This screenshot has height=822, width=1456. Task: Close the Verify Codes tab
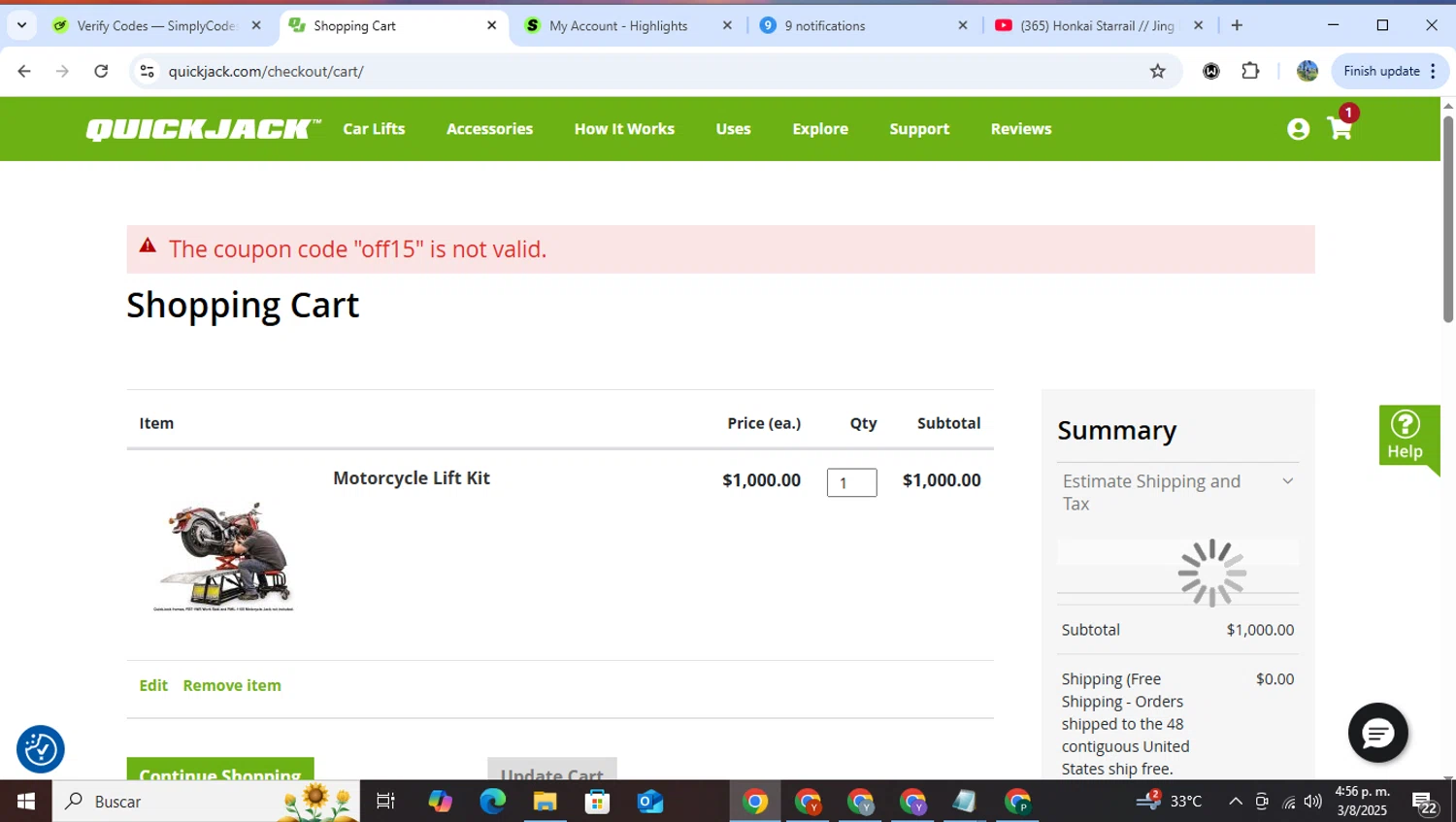coord(256,25)
